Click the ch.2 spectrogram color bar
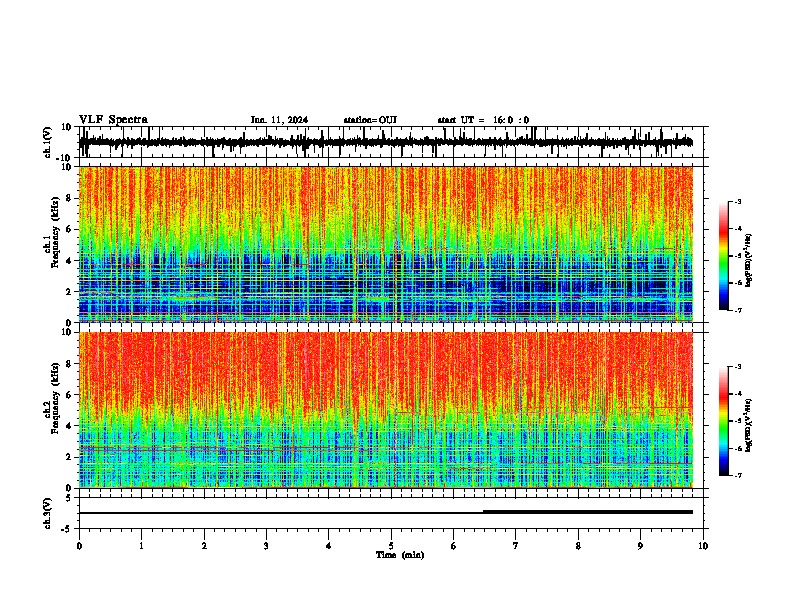Screen dimensions: 792x612 (x=724, y=421)
